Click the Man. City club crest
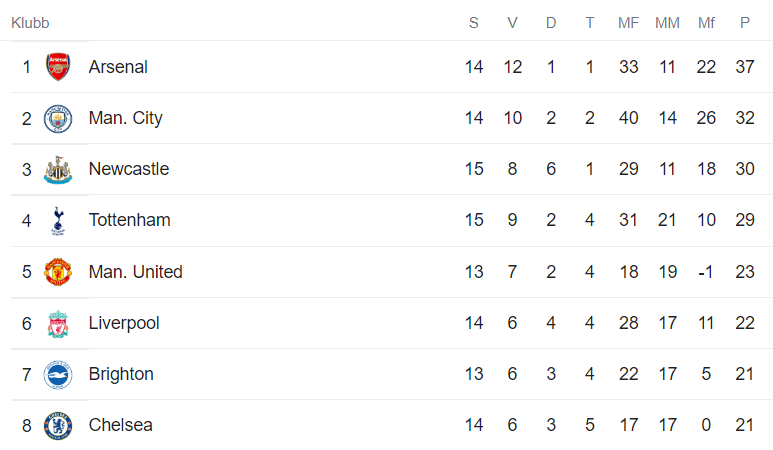The image size is (773, 450). pos(58,119)
